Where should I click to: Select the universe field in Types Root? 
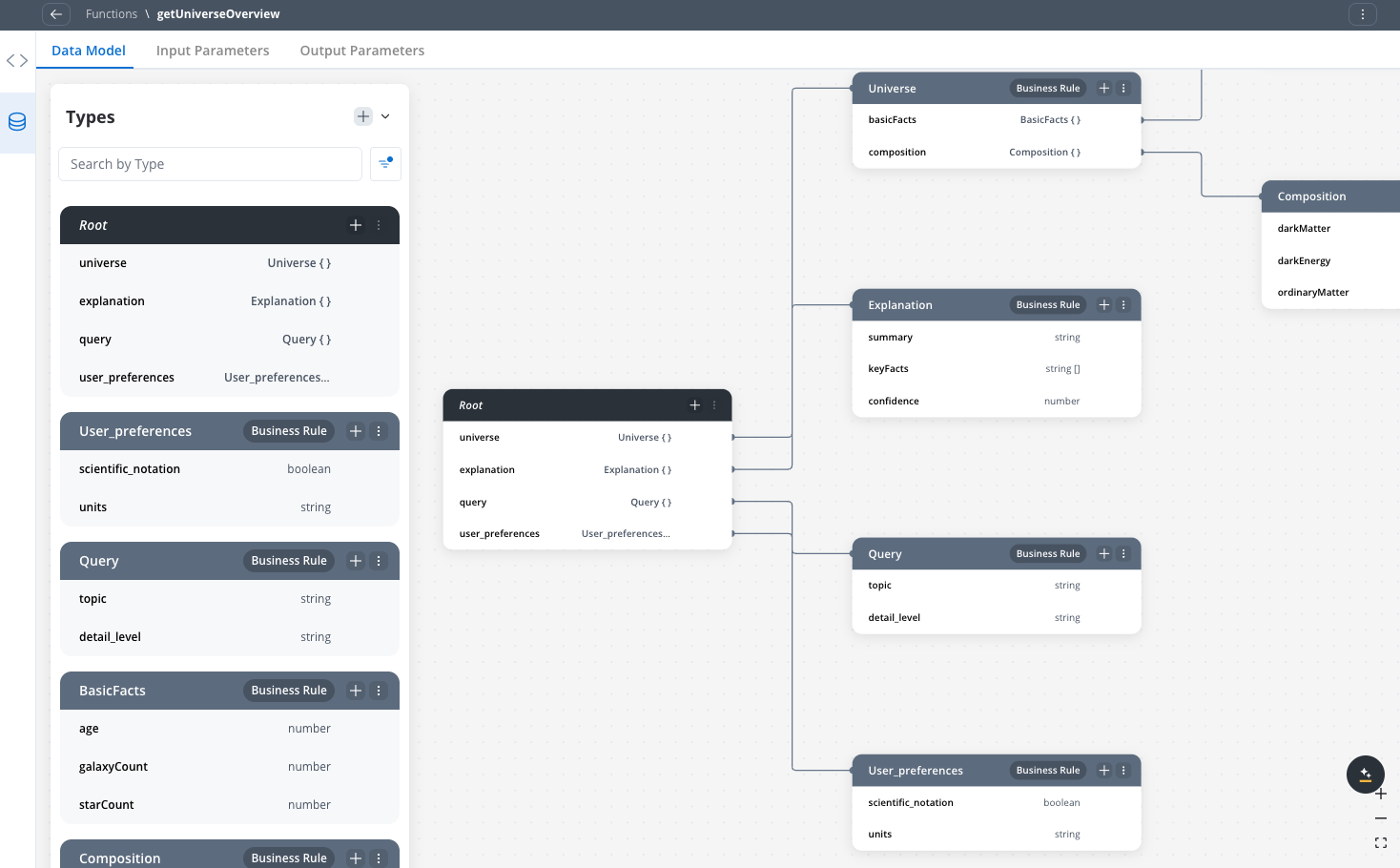(230, 263)
